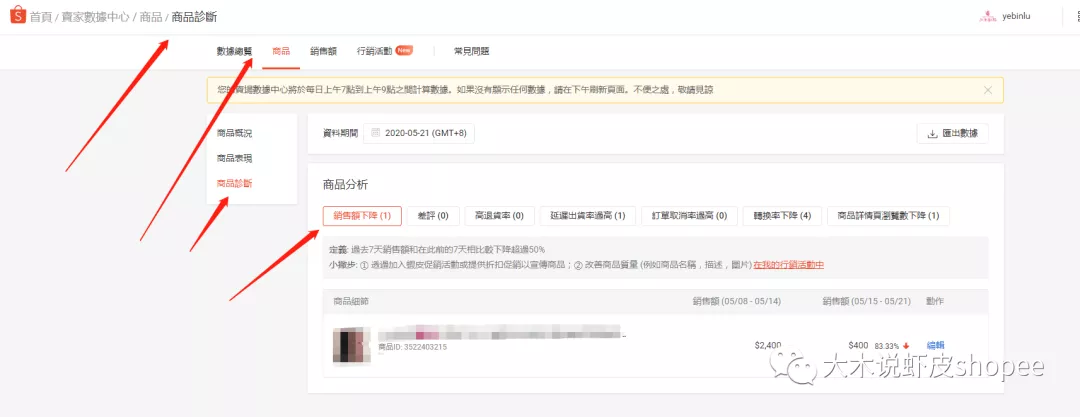Open 常見問題 tab
Image resolution: width=1080 pixels, height=417 pixels.
click(x=472, y=51)
